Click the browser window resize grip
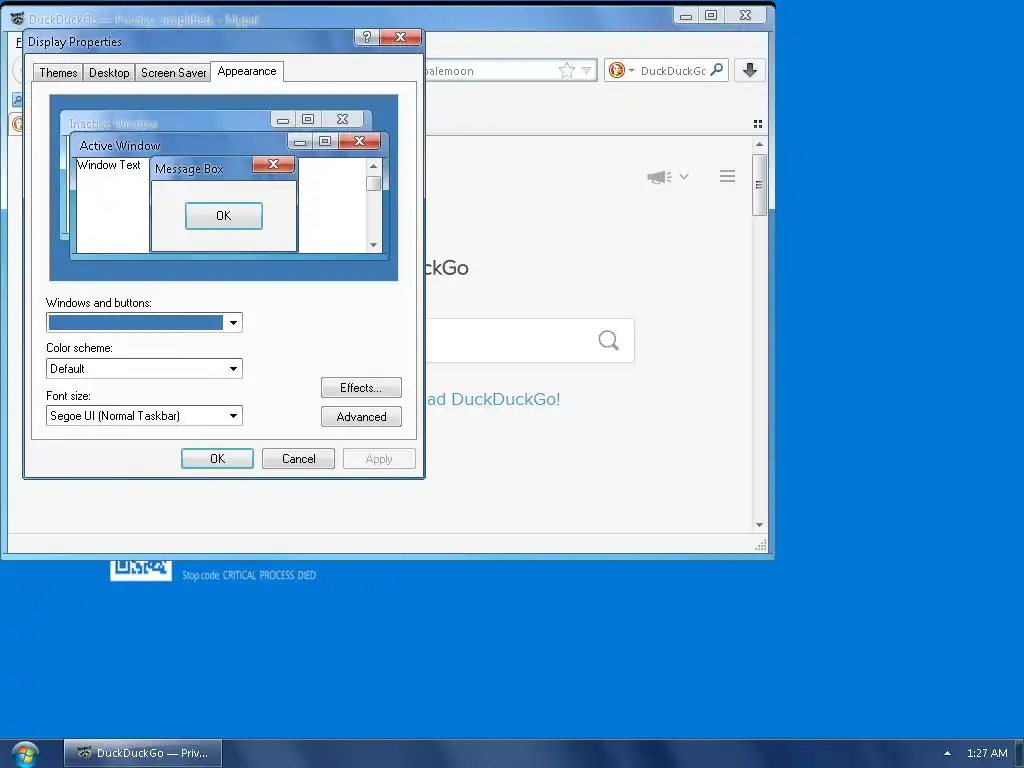1024x768 pixels. pos(761,545)
